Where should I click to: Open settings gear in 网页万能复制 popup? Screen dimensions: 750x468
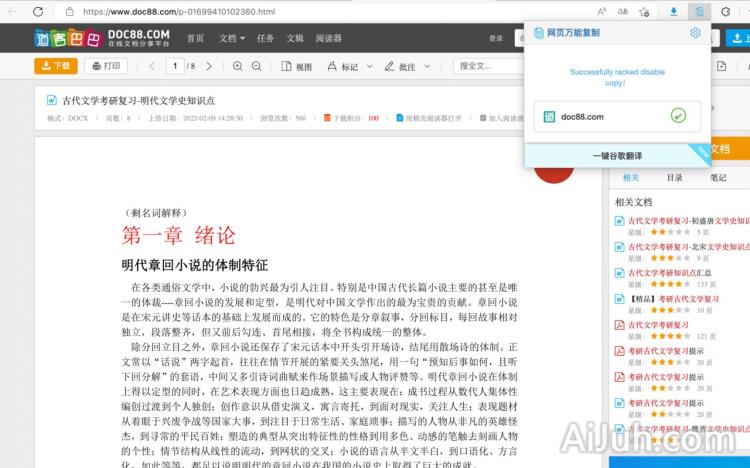695,33
